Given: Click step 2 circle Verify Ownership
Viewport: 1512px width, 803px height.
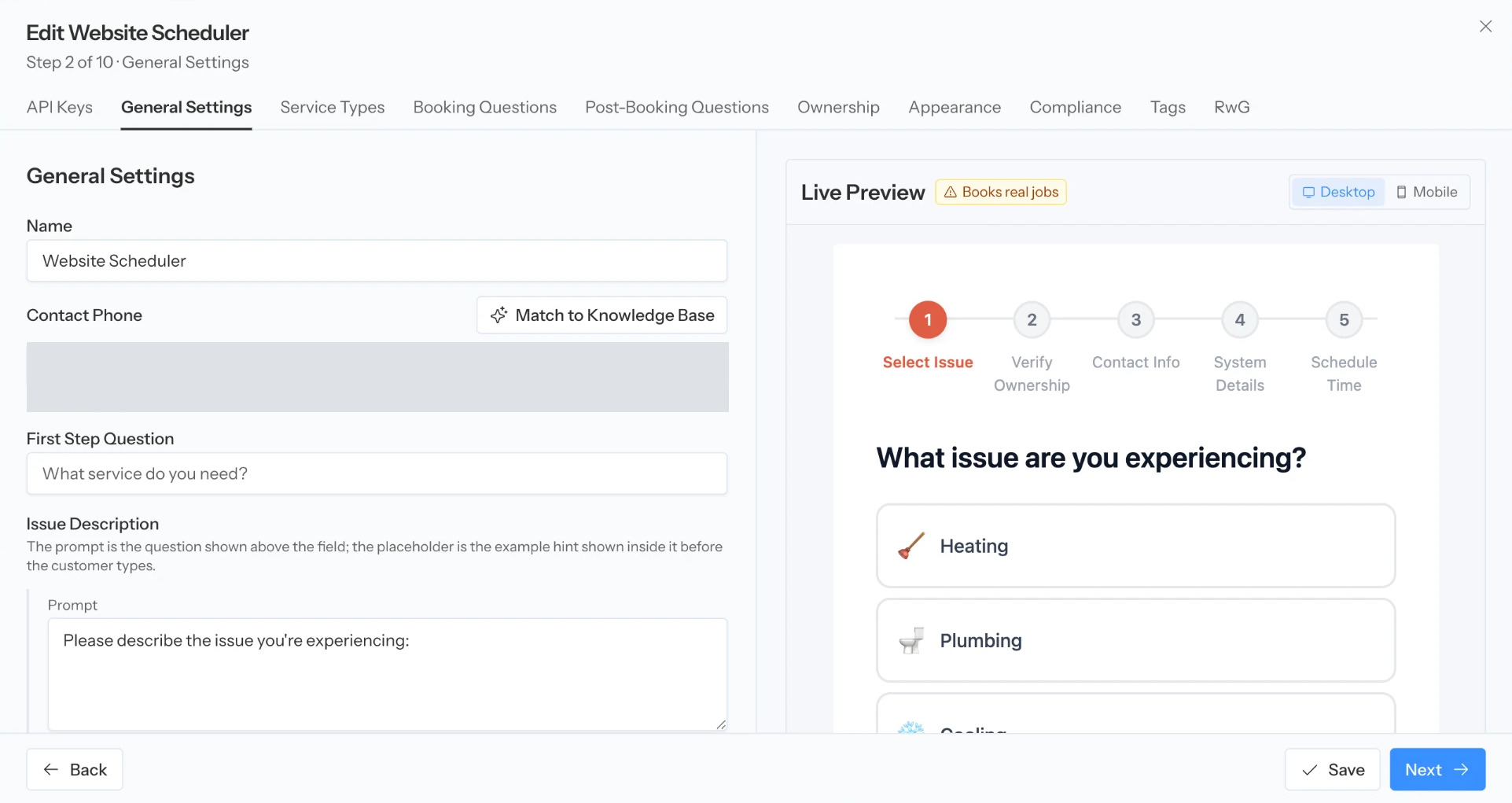Looking at the screenshot, I should pyautogui.click(x=1032, y=319).
